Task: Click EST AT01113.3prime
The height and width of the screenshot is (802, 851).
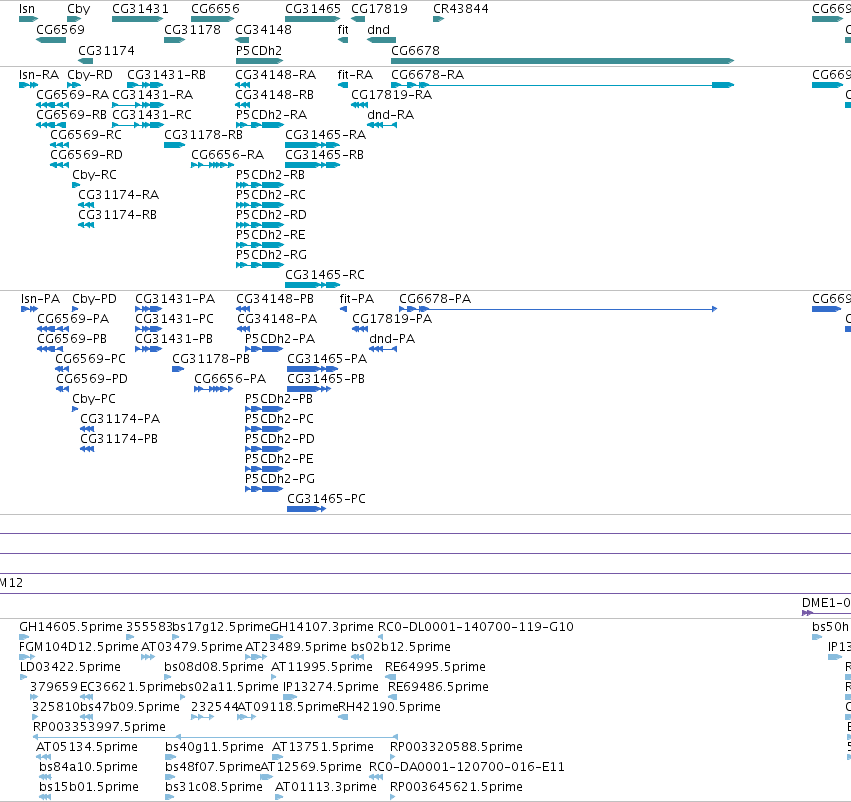Action: (x=326, y=787)
